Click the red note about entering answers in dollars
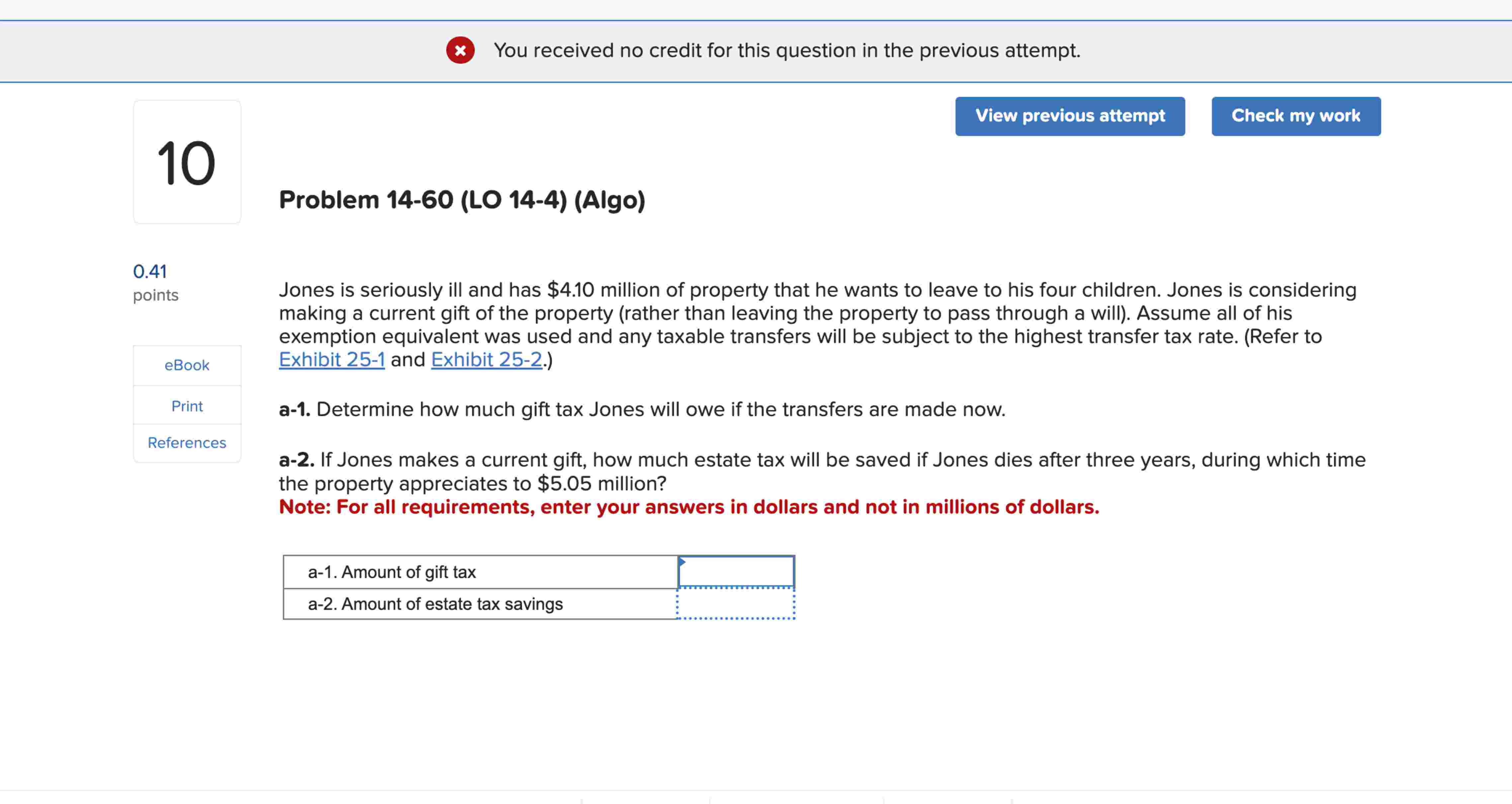This screenshot has height=804, width=1512. click(x=689, y=507)
